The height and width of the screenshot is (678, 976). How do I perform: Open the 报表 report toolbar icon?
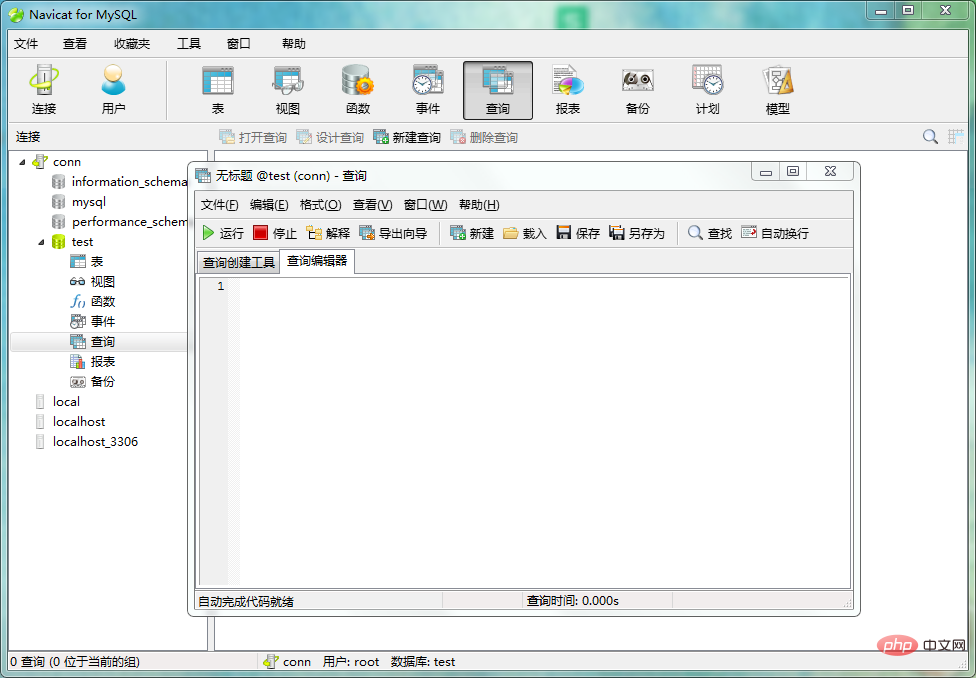point(568,90)
